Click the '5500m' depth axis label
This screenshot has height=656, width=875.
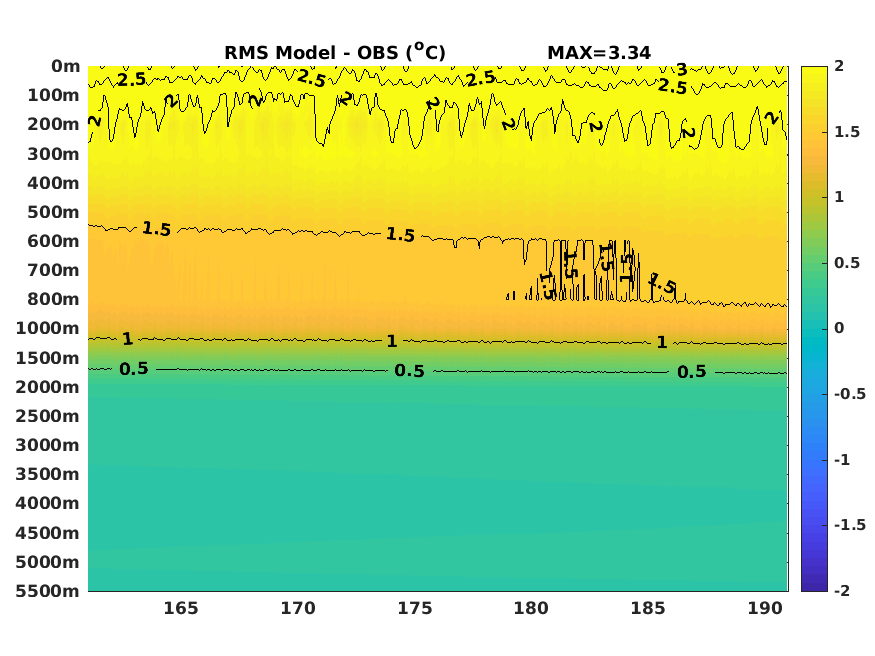coord(48,591)
